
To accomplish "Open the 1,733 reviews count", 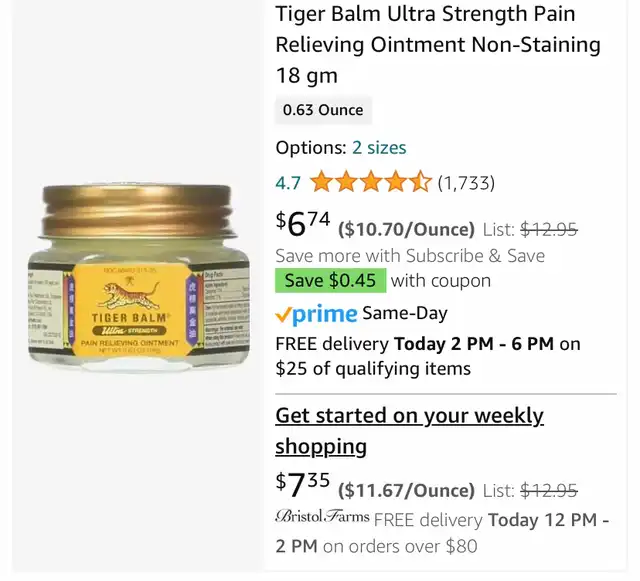I will point(466,183).
